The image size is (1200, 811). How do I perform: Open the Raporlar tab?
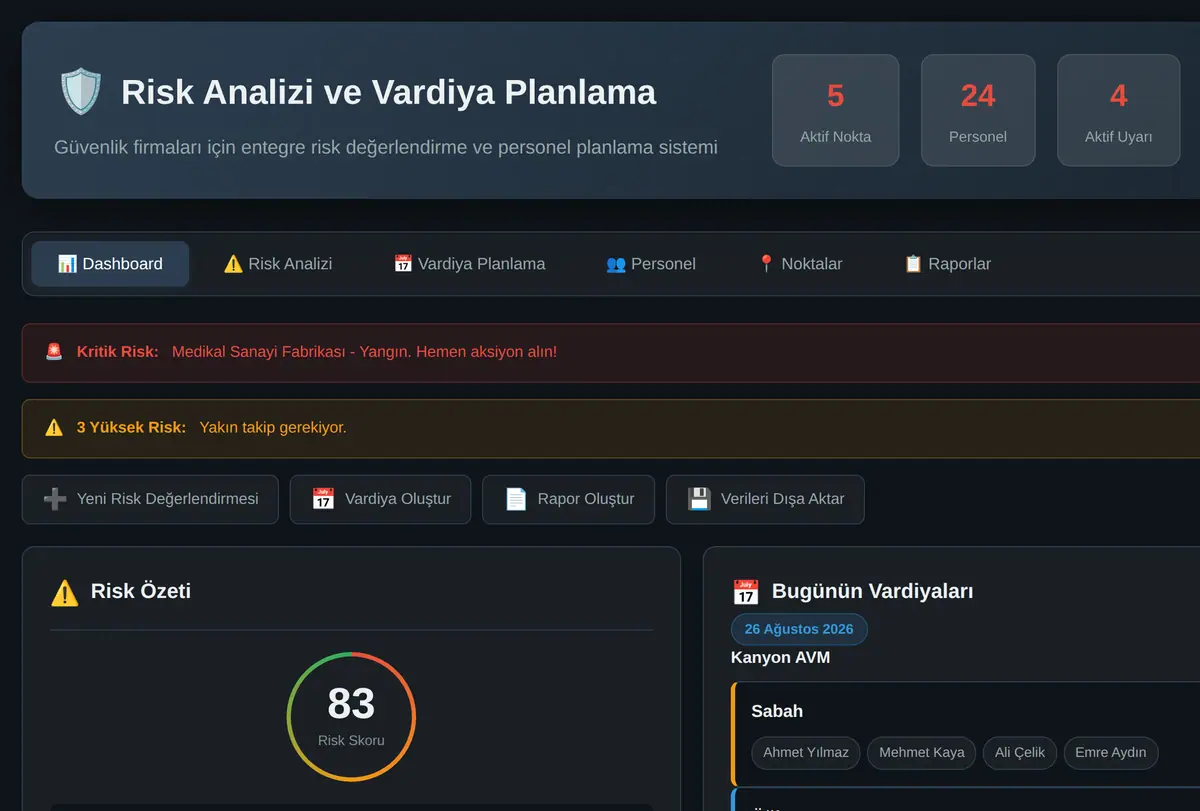pos(947,264)
